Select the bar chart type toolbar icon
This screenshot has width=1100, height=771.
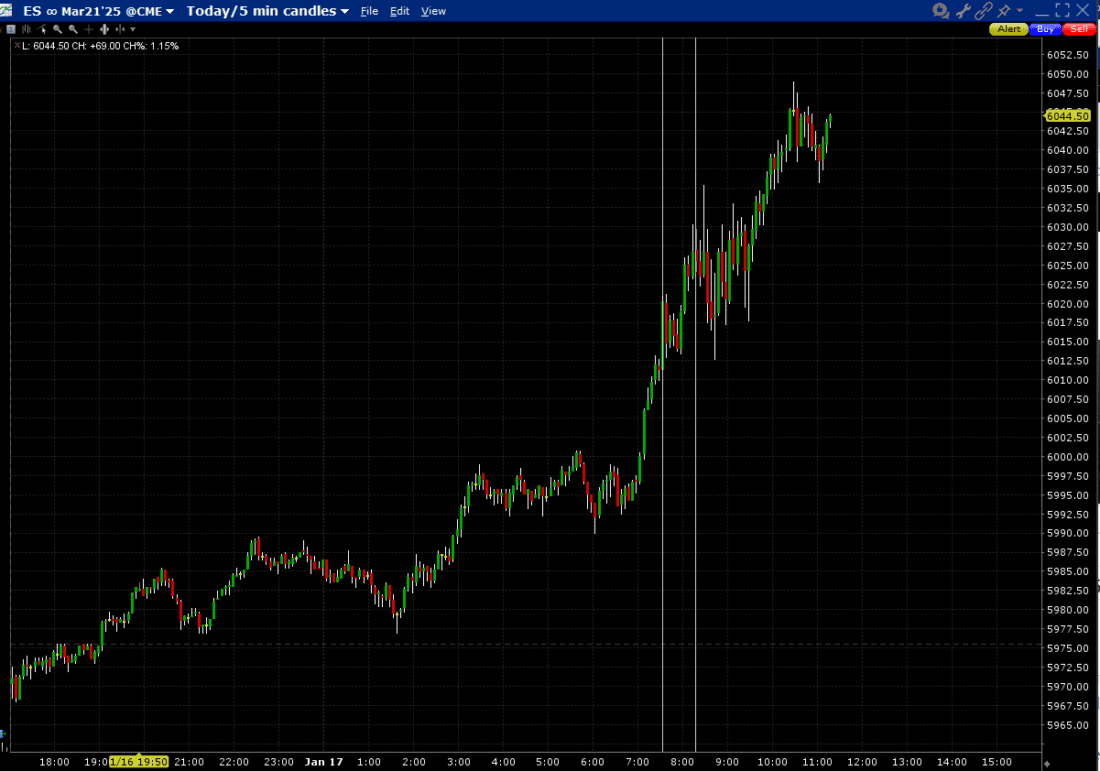click(x=27, y=29)
